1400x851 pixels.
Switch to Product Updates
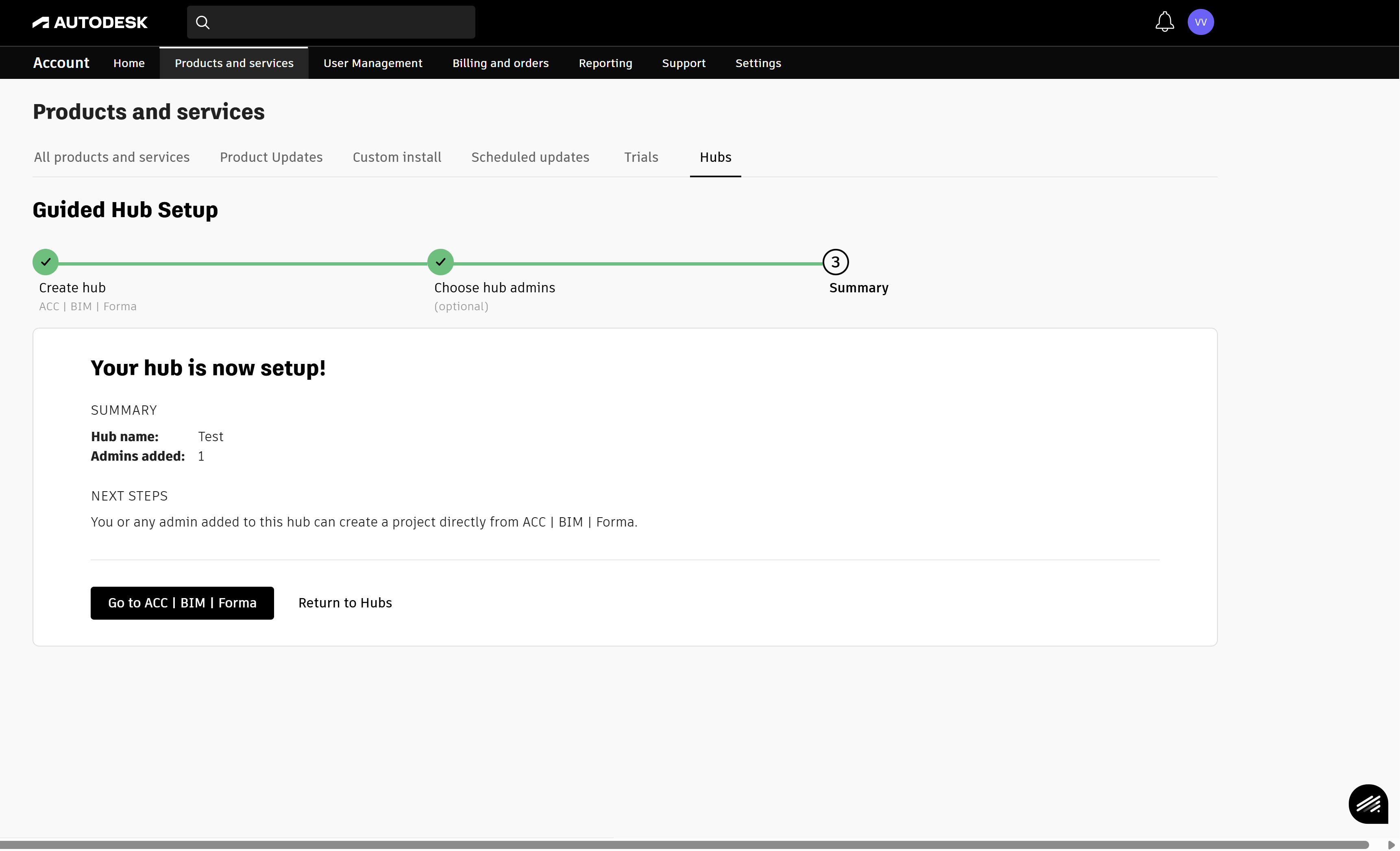coord(271,157)
